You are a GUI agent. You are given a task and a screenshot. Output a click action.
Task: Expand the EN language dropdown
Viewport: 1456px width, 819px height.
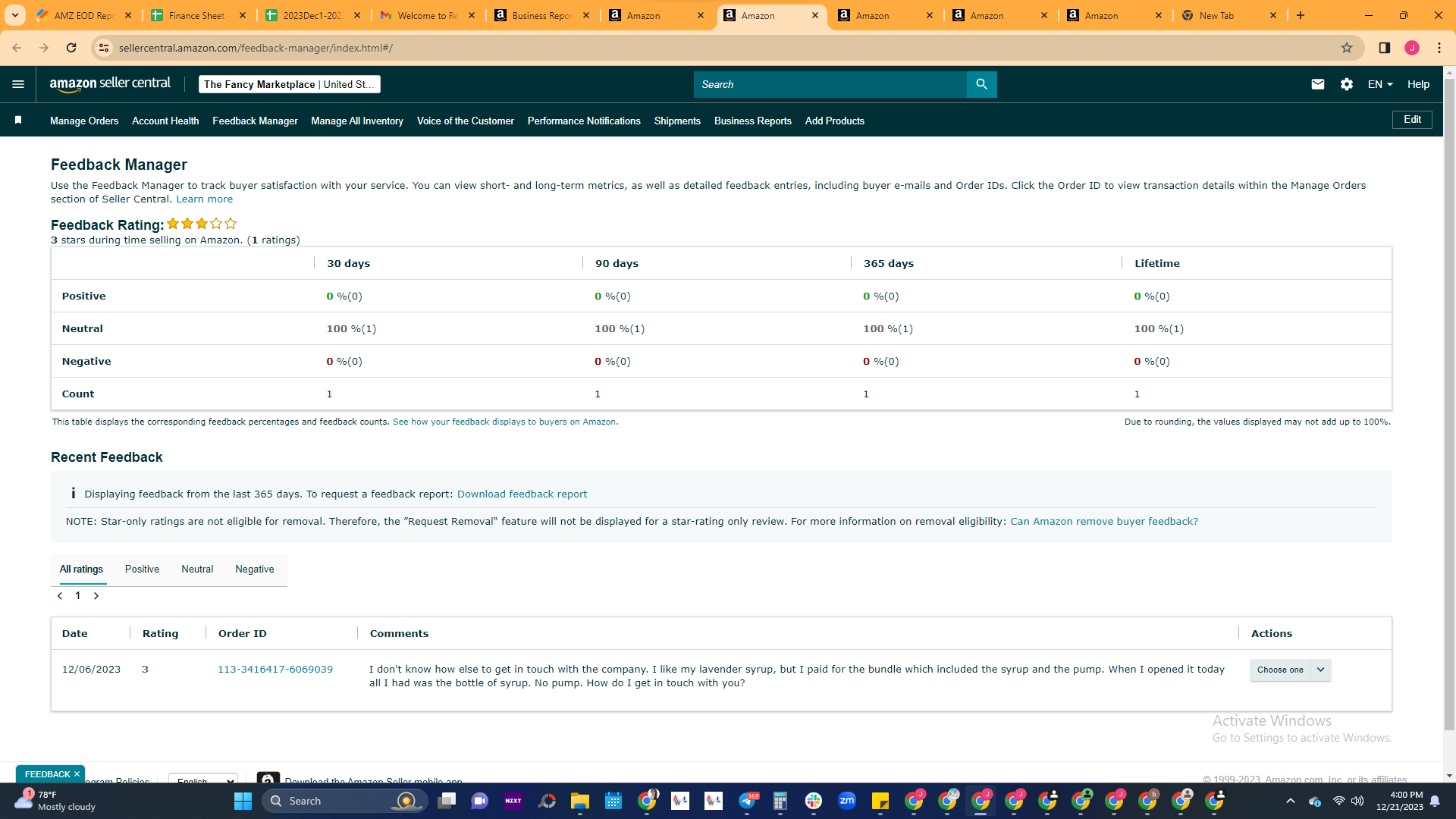pyautogui.click(x=1380, y=84)
